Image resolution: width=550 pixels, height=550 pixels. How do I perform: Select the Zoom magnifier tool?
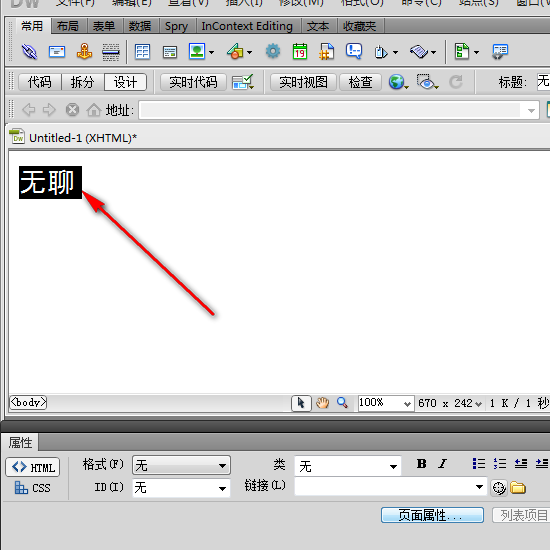342,403
